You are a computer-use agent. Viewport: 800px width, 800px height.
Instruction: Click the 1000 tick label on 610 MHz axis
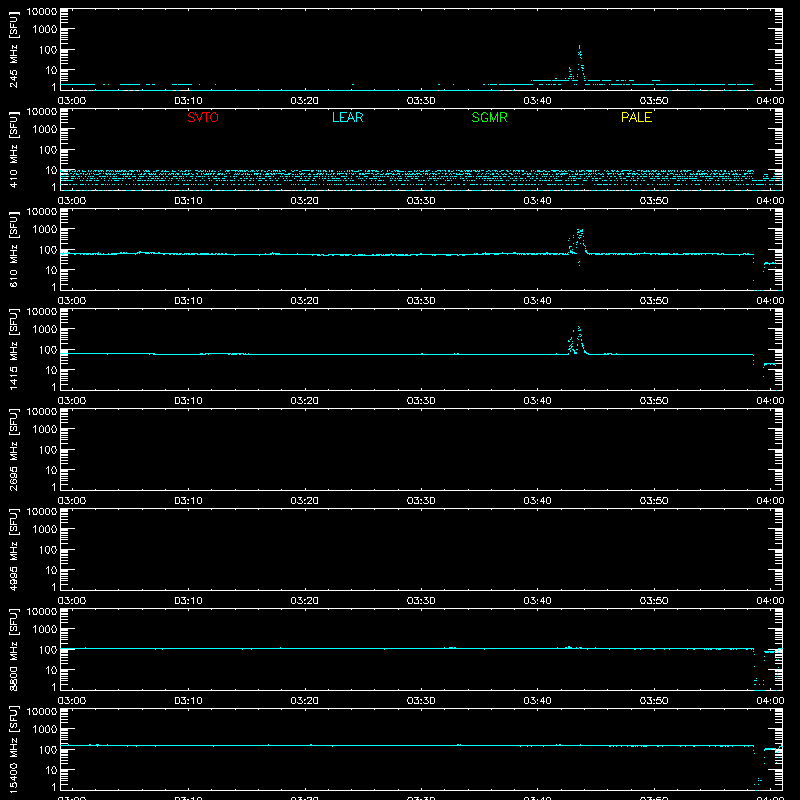click(x=45, y=230)
